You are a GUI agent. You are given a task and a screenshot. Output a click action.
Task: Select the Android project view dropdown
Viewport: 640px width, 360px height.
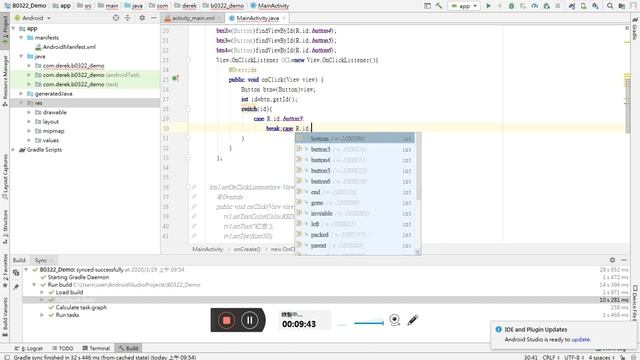point(33,18)
